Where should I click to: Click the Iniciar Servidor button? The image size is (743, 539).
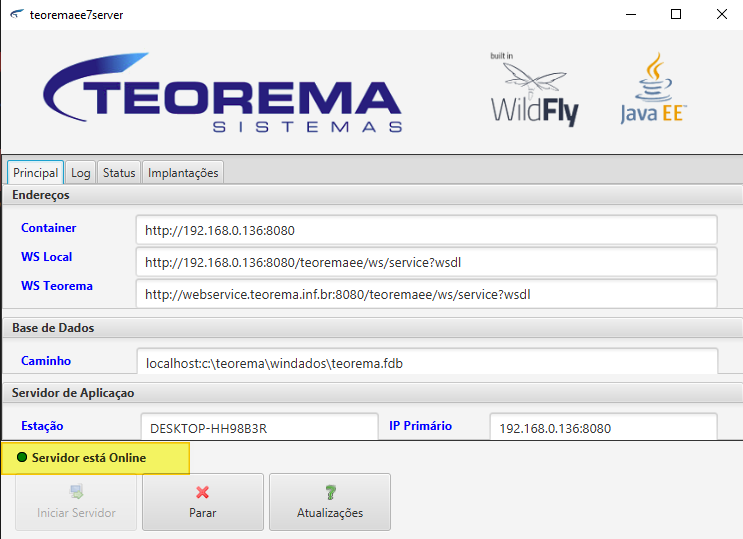click(76, 502)
